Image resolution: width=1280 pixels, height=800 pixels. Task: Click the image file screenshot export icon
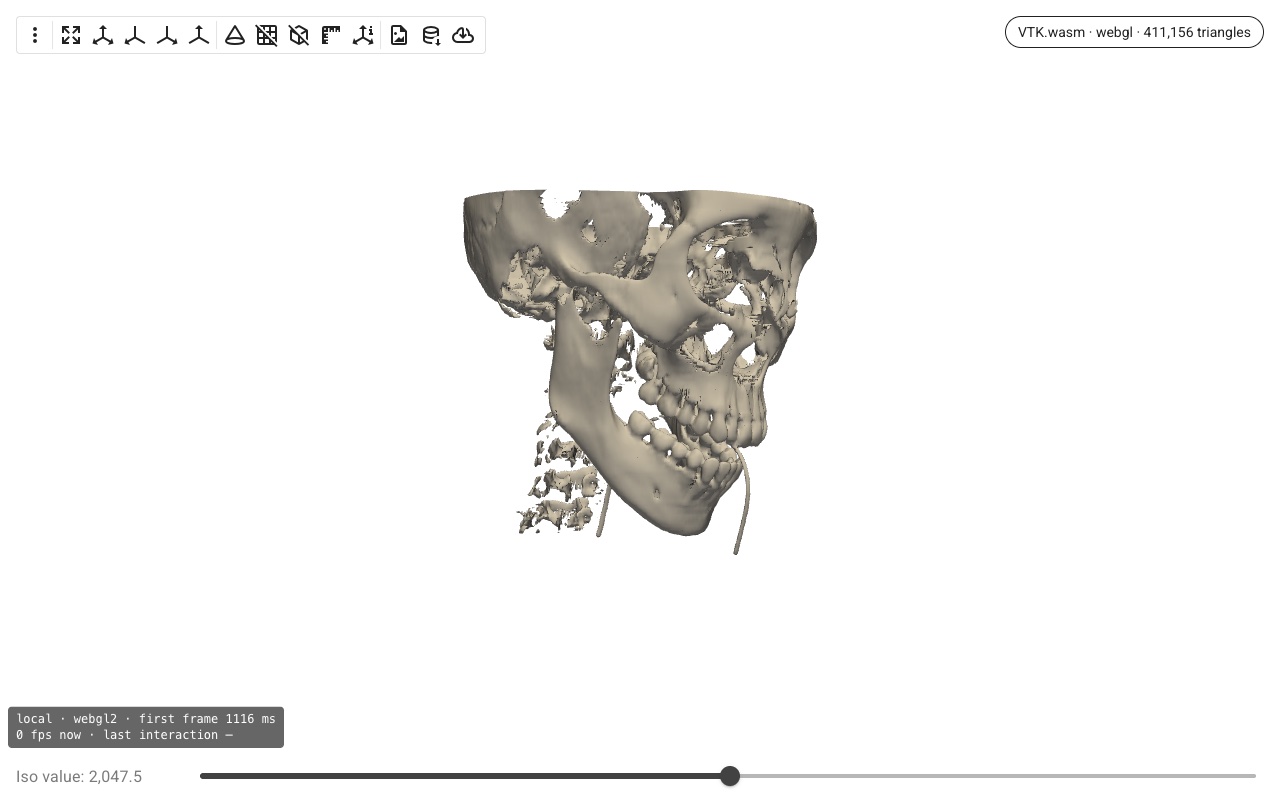(399, 35)
